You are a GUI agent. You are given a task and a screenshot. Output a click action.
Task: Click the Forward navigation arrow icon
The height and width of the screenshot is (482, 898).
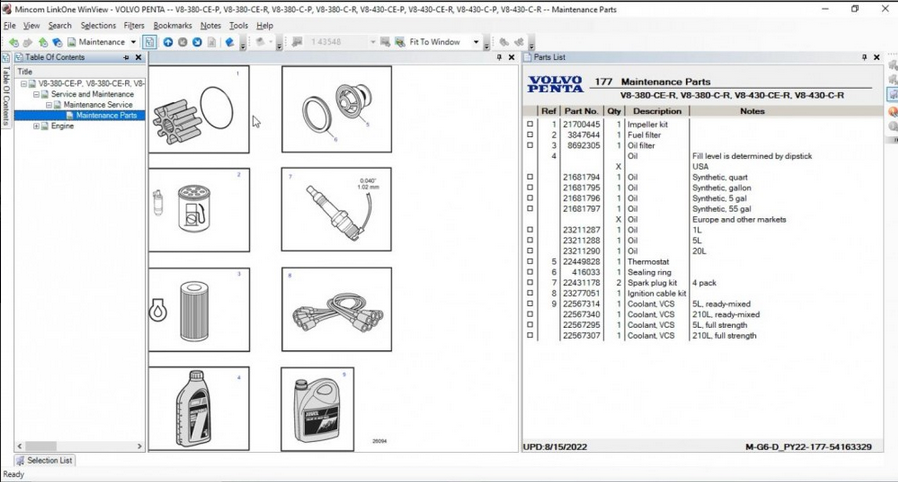(27, 42)
